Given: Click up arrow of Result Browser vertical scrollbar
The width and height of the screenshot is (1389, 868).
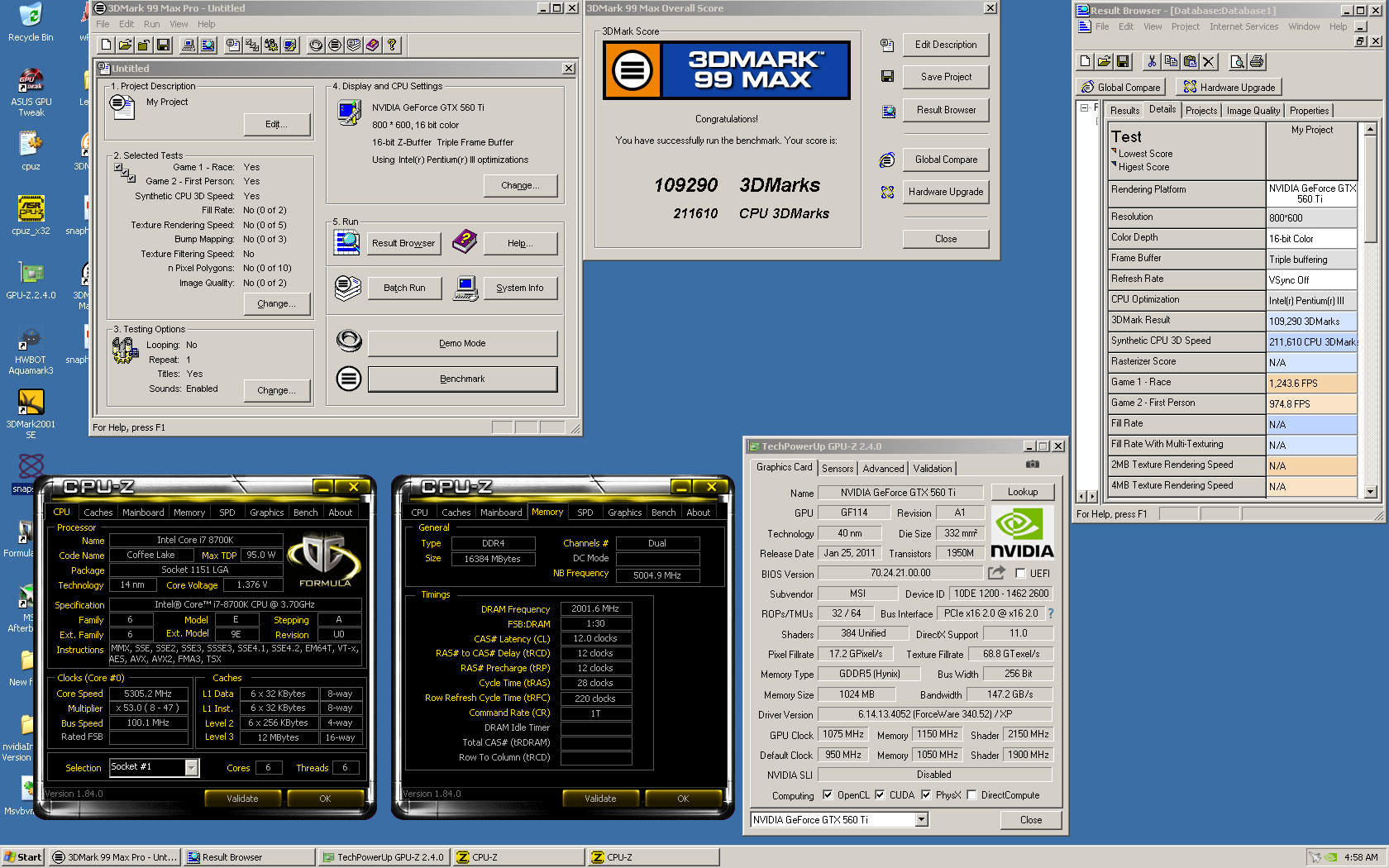Looking at the screenshot, I should 1370,129.
